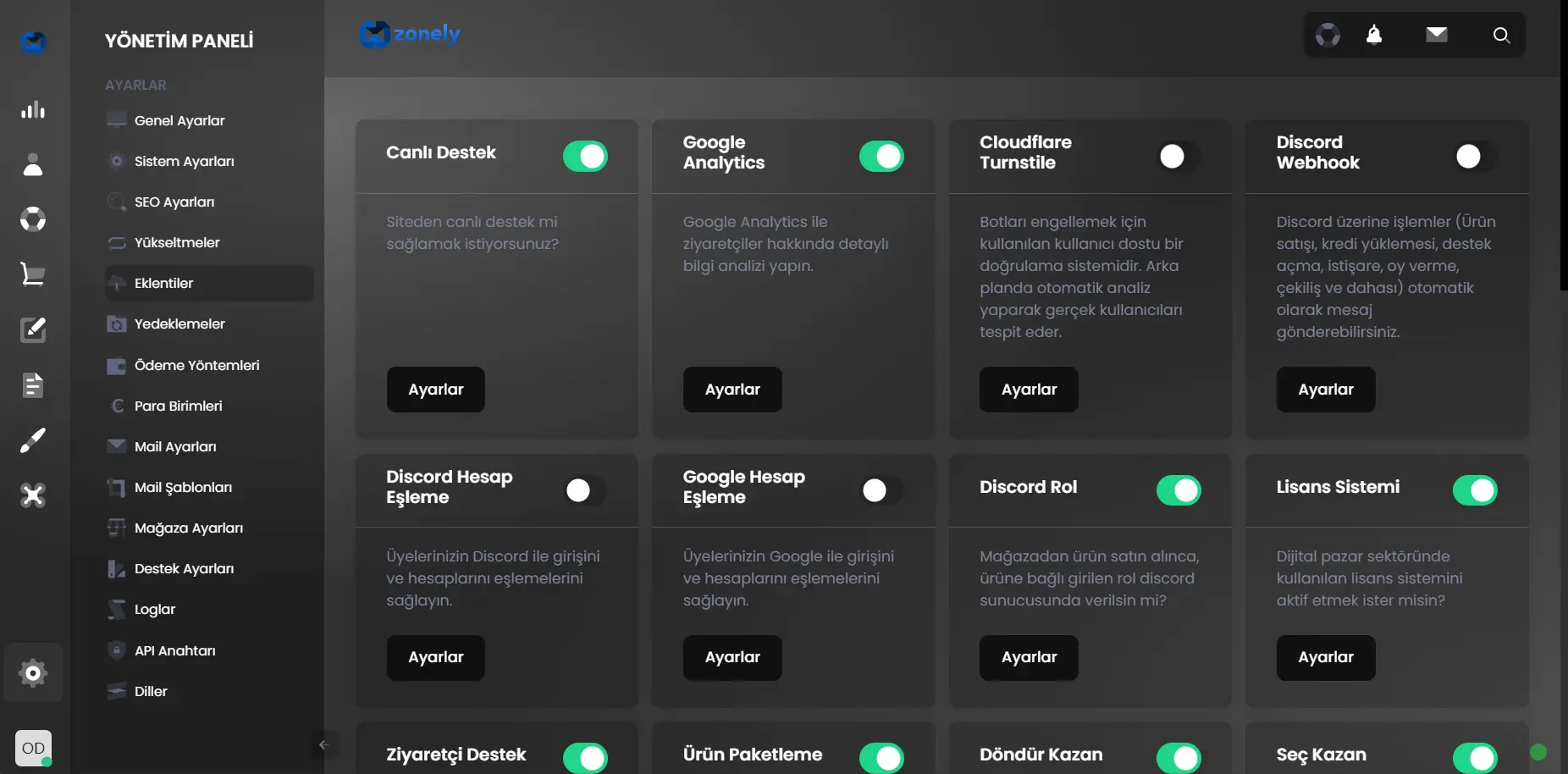Click the search magnifier icon
This screenshot has width=1568, height=774.
coord(1501,35)
